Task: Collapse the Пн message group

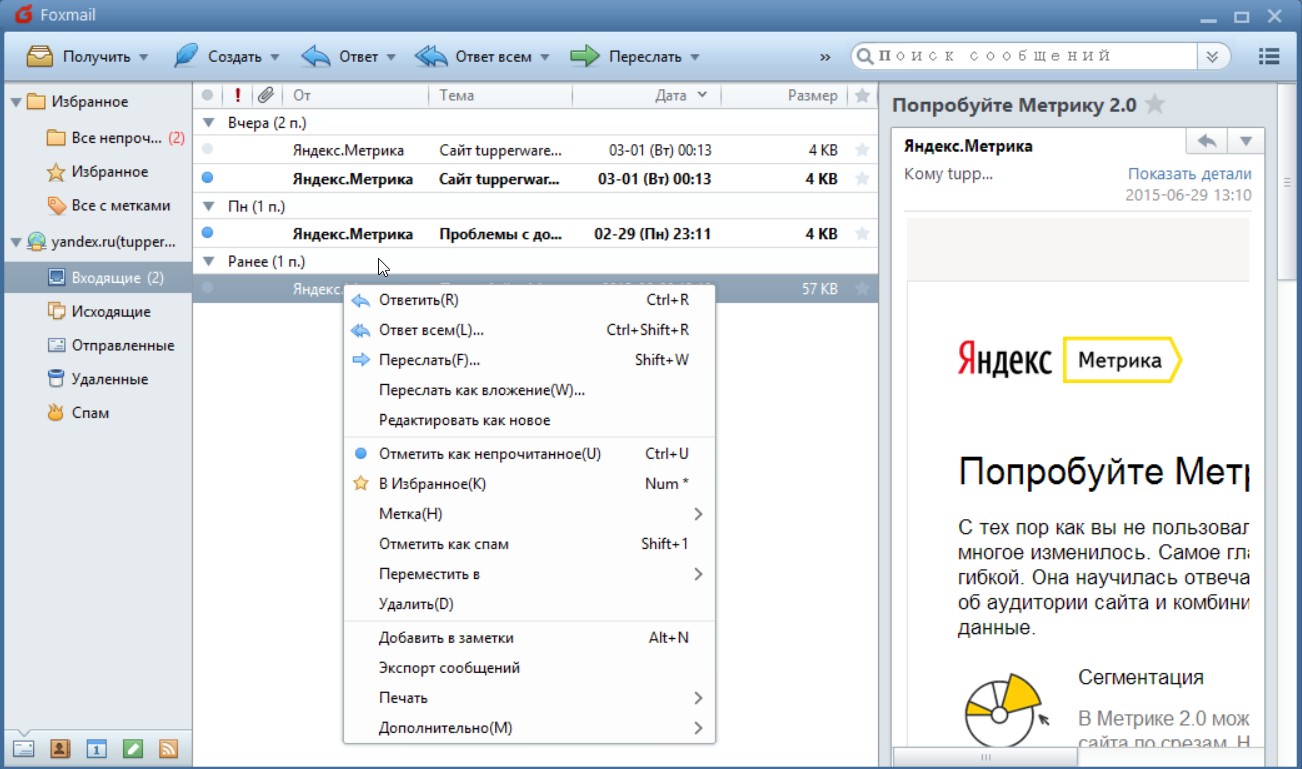Action: 209,207
